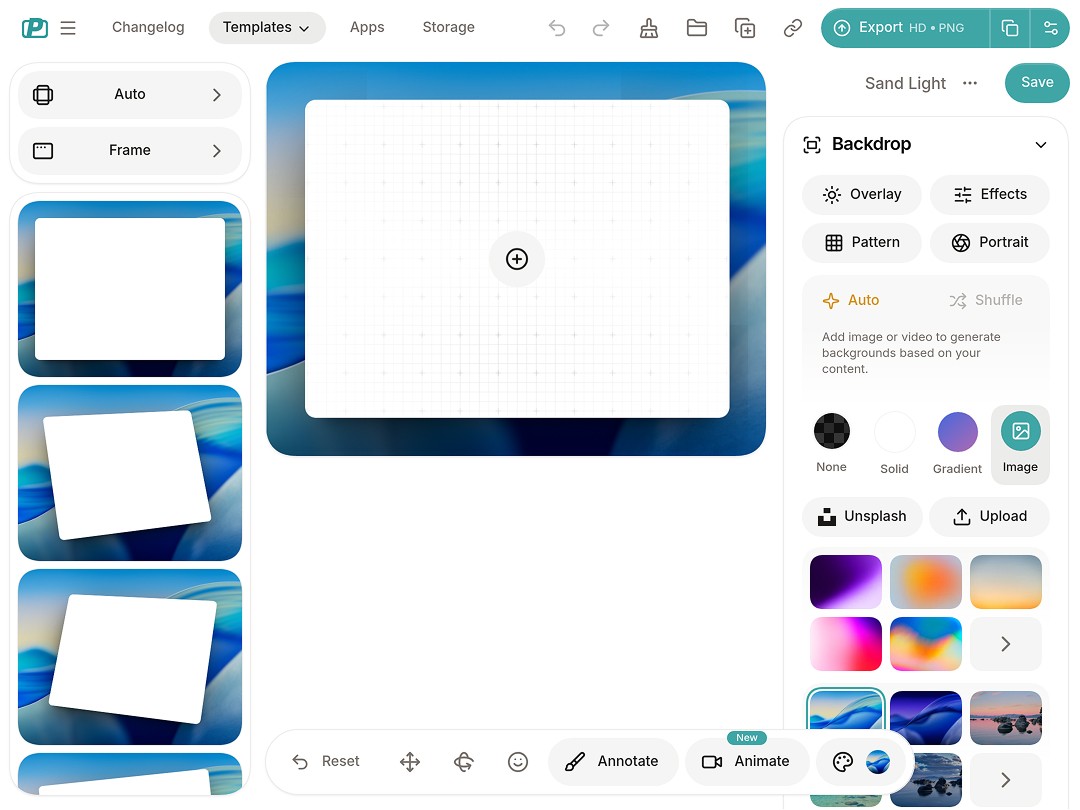Open the Annotate tool
This screenshot has width=1080, height=810.
click(612, 761)
